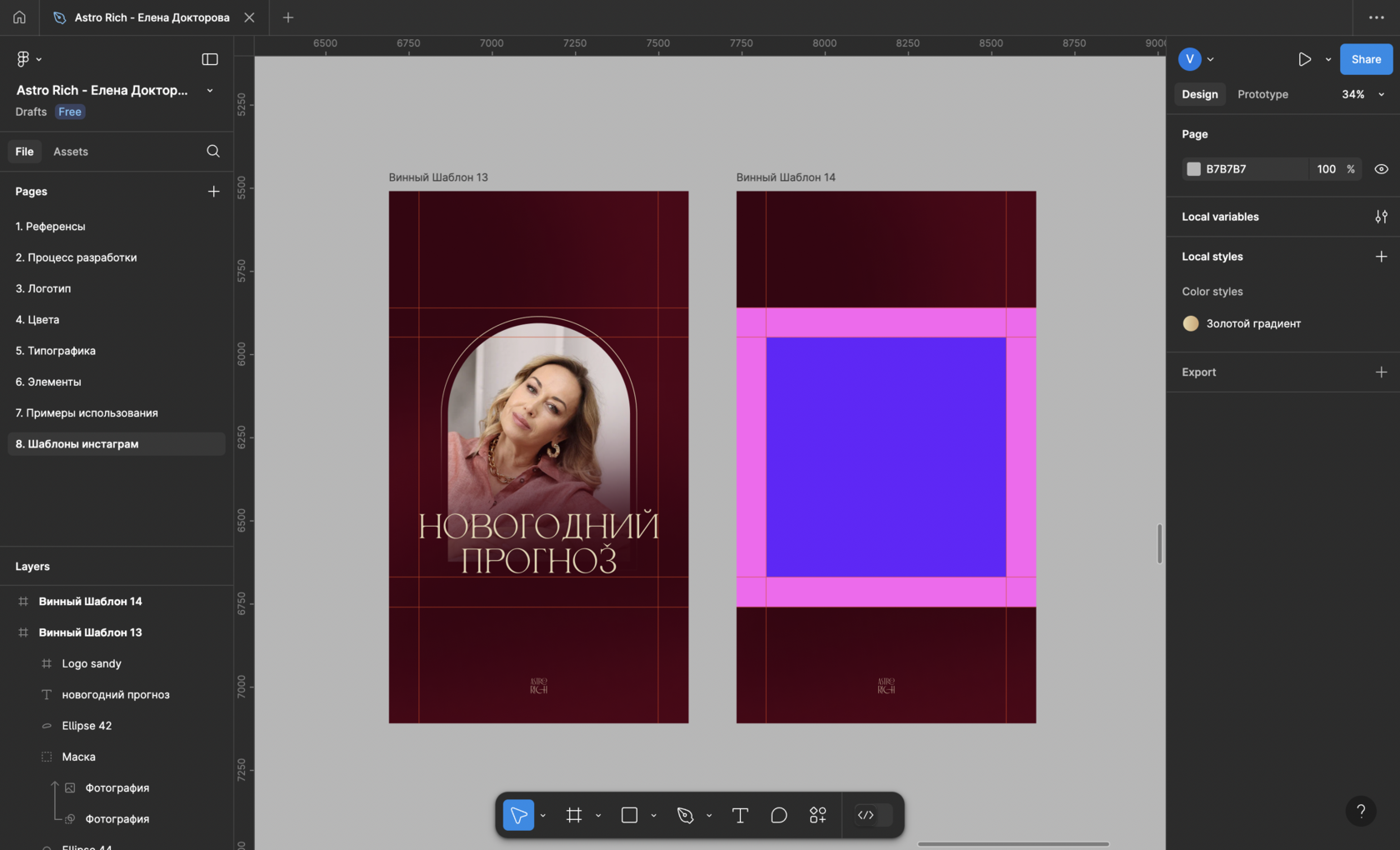Image resolution: width=1400 pixels, height=850 pixels.
Task: Select the Comment tool
Action: pyautogui.click(x=778, y=815)
